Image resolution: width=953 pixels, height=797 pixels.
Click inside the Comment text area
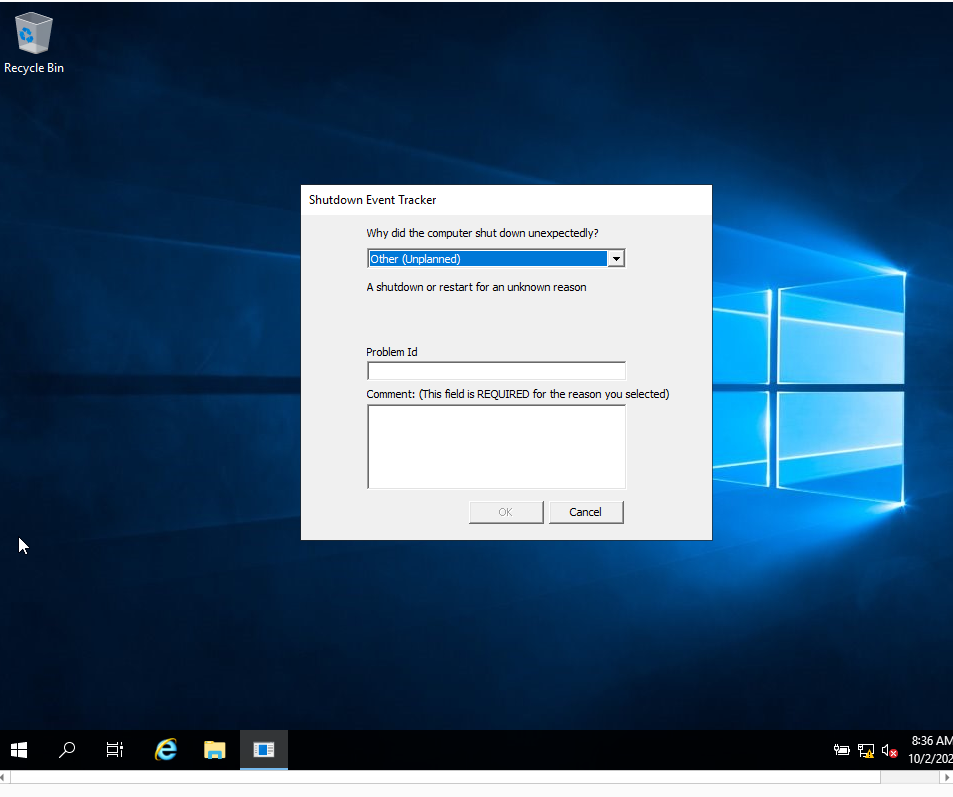pos(496,447)
